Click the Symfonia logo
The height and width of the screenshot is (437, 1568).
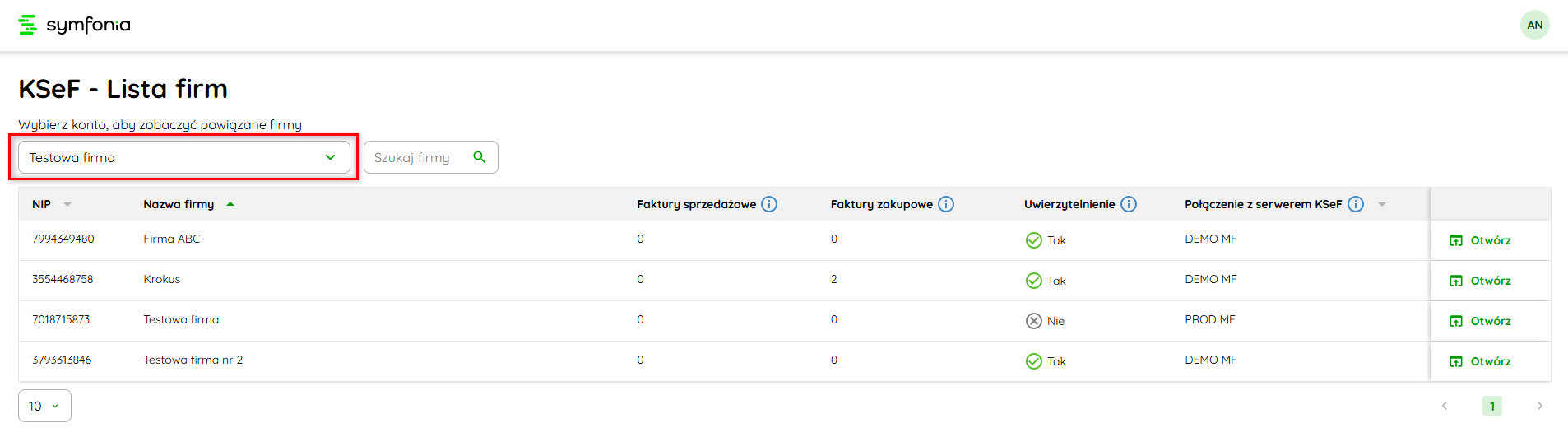pyautogui.click(x=74, y=25)
